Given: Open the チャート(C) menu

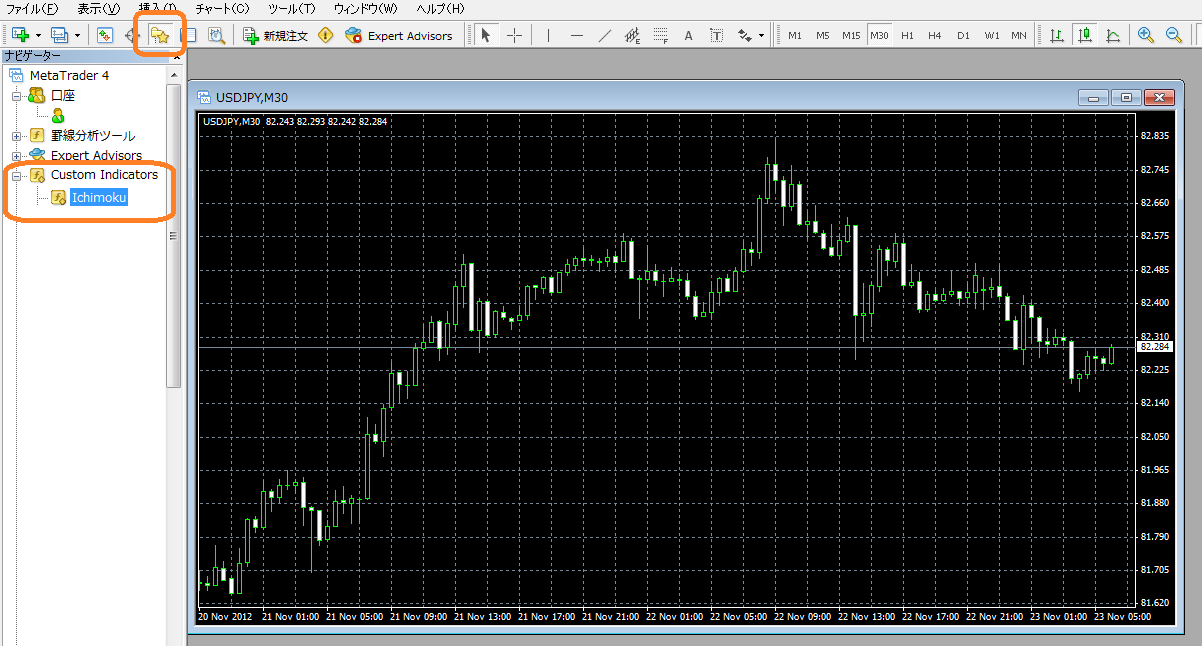Looking at the screenshot, I should pyautogui.click(x=223, y=8).
